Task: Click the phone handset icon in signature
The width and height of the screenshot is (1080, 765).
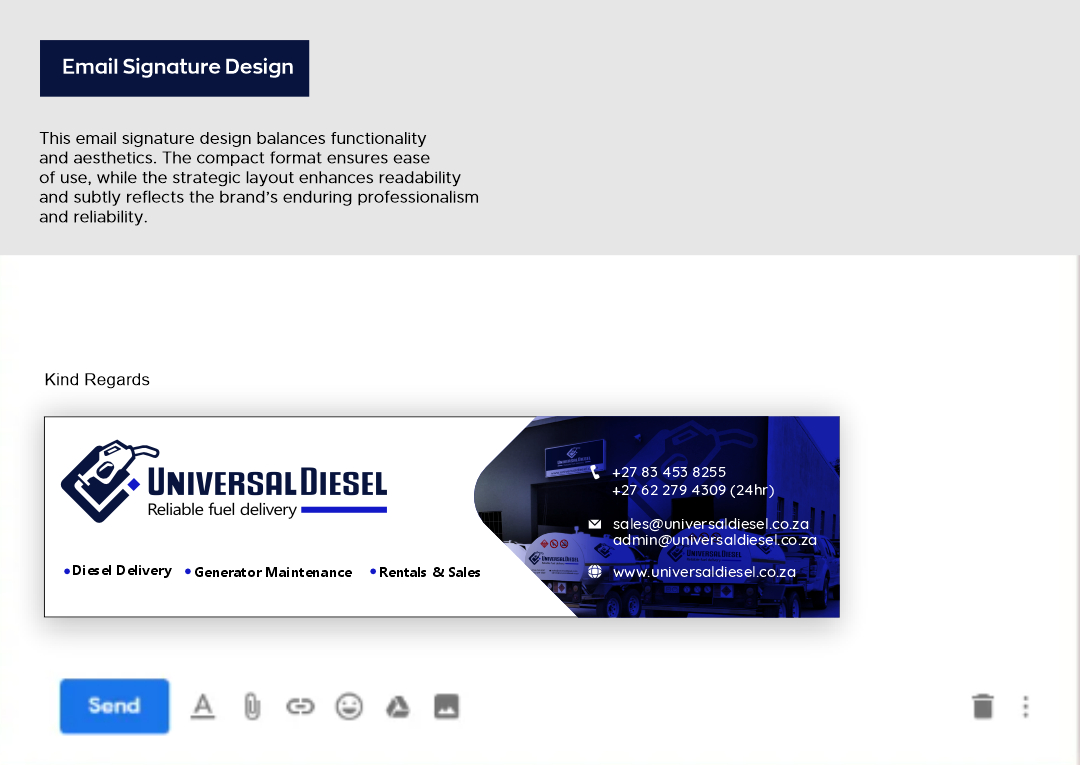Action: click(x=595, y=472)
